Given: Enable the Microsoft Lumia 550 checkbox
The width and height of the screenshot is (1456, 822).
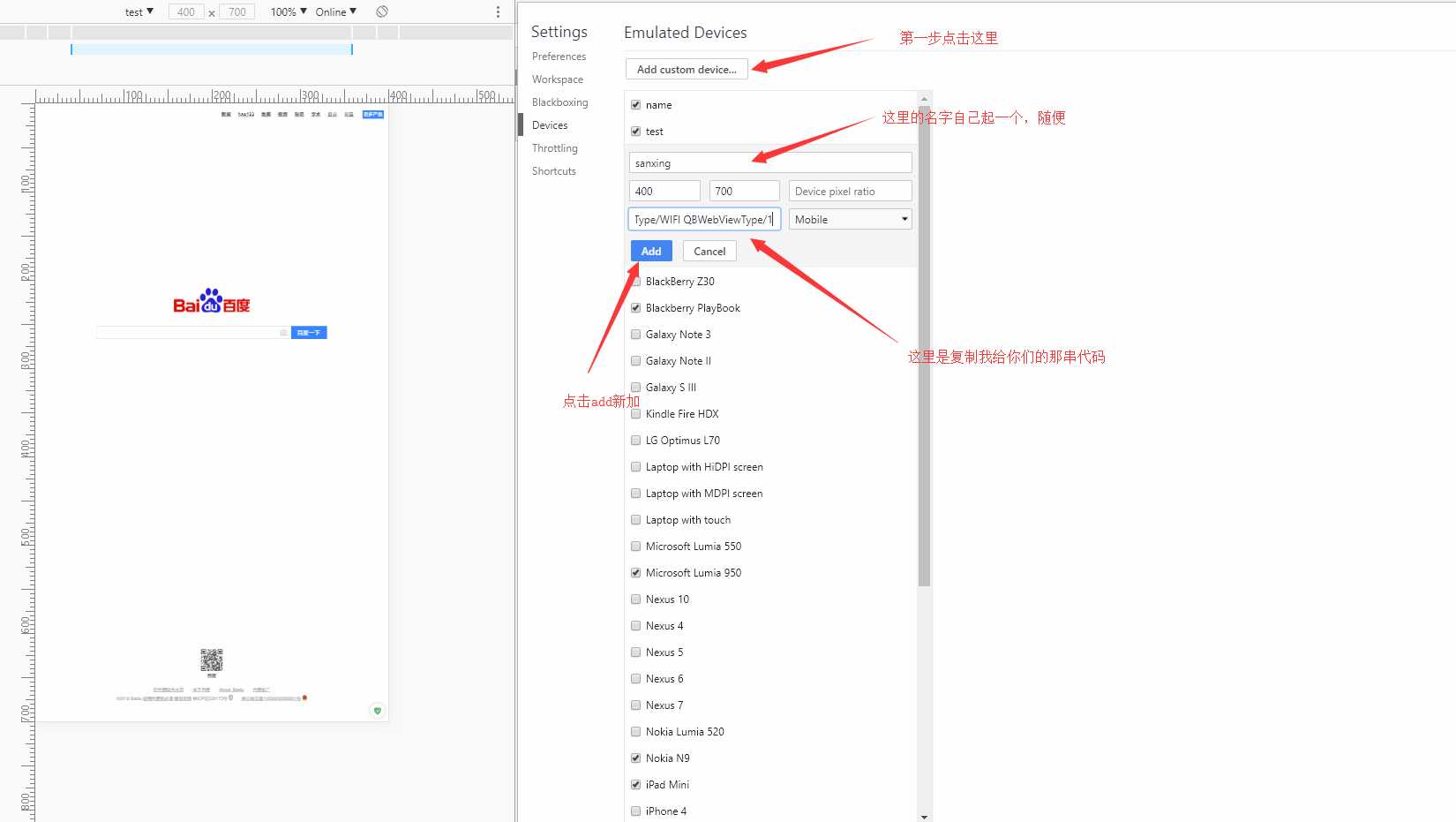Looking at the screenshot, I should coord(635,546).
